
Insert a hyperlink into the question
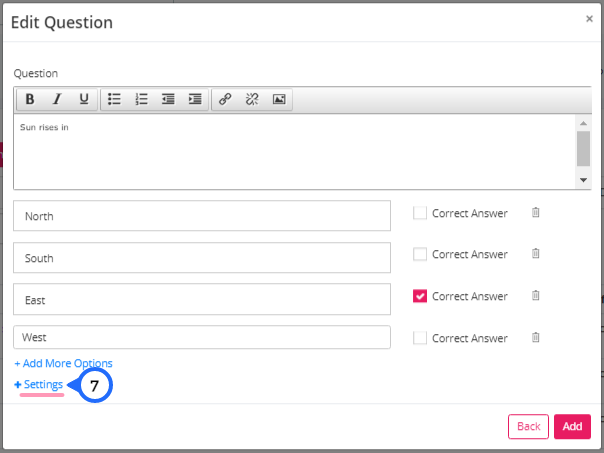tap(225, 99)
